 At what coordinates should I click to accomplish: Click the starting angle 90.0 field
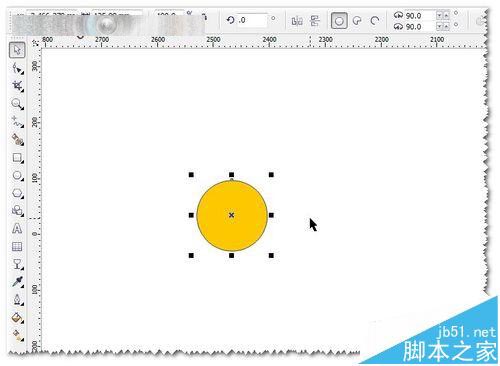pos(419,15)
